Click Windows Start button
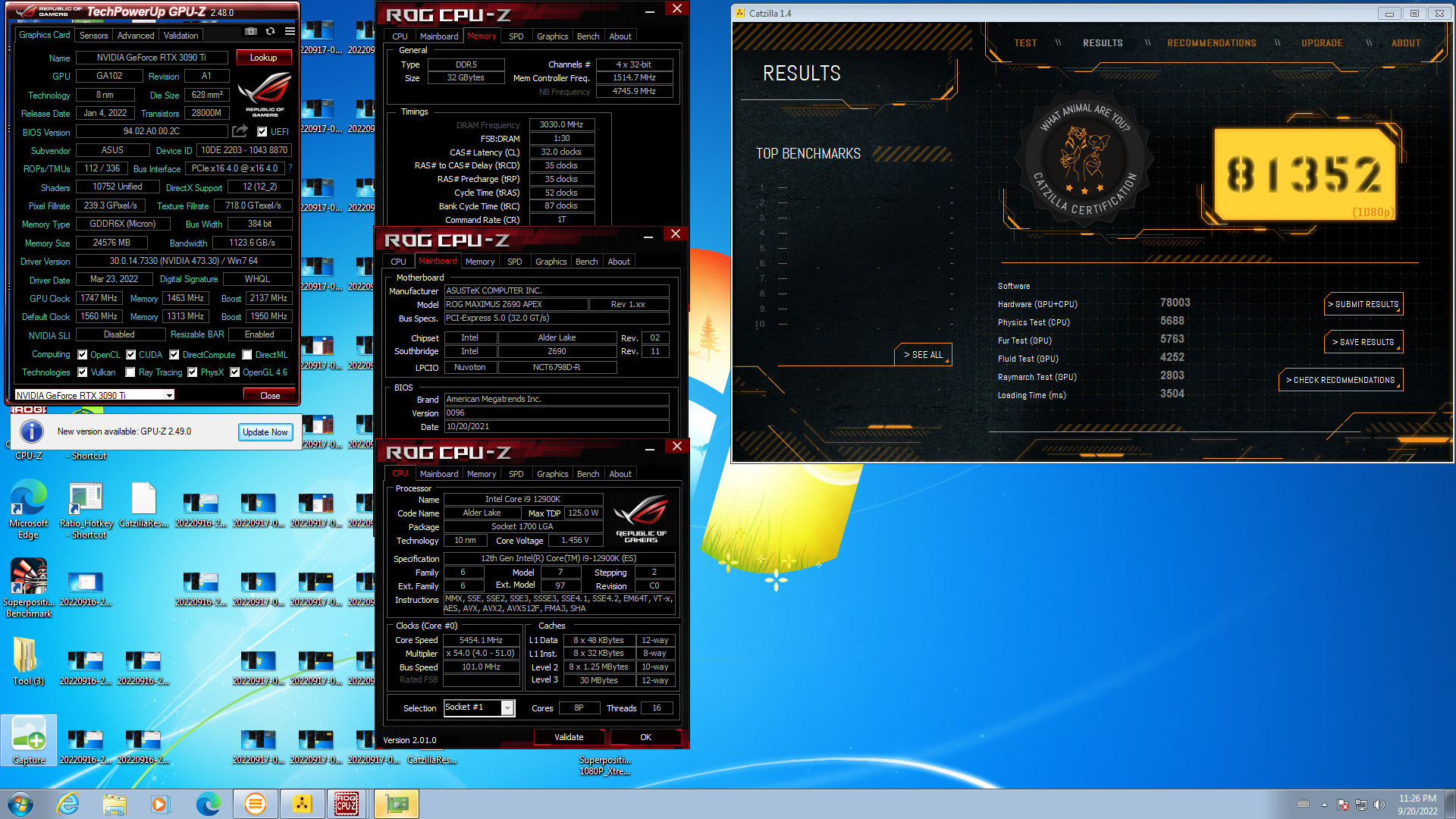This screenshot has height=819, width=1456. pyautogui.click(x=20, y=804)
